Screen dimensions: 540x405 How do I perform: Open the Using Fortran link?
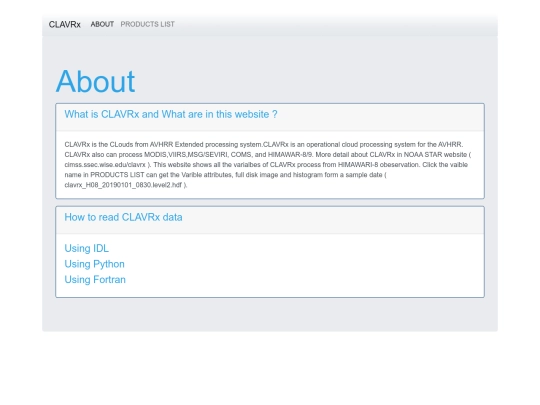pos(95,280)
